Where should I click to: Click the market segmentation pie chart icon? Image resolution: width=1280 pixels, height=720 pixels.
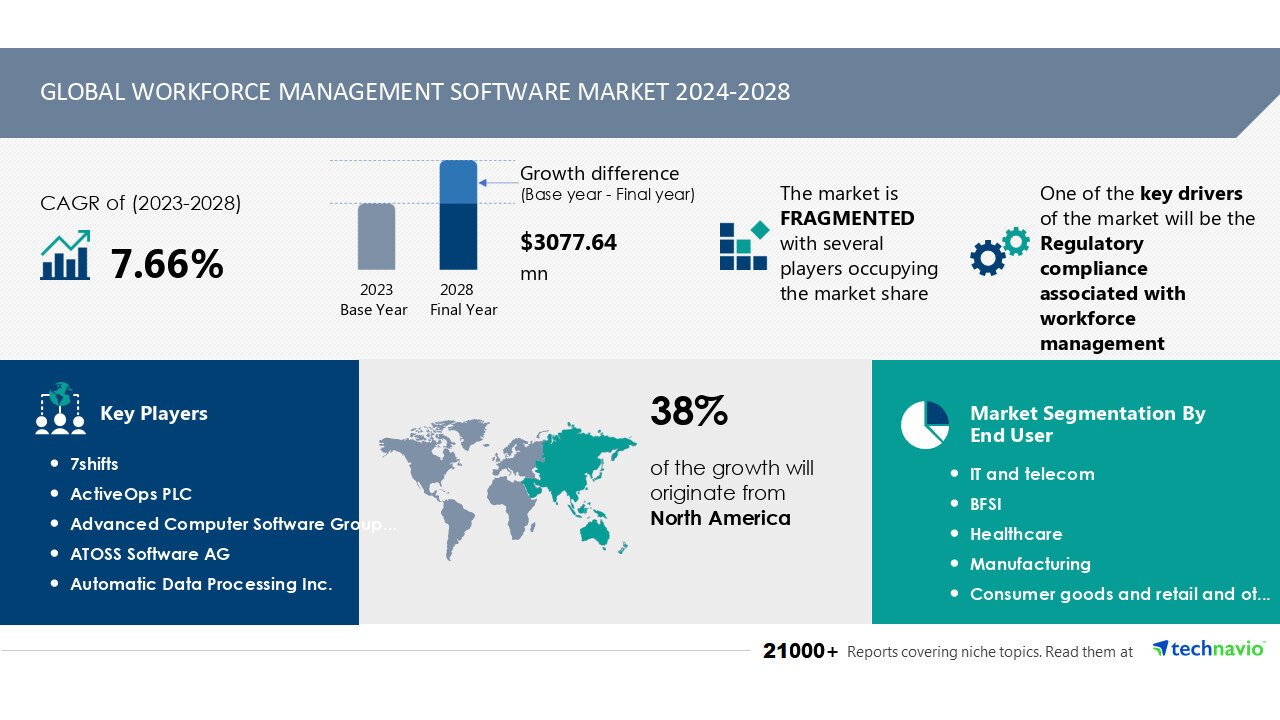pyautogui.click(x=924, y=425)
